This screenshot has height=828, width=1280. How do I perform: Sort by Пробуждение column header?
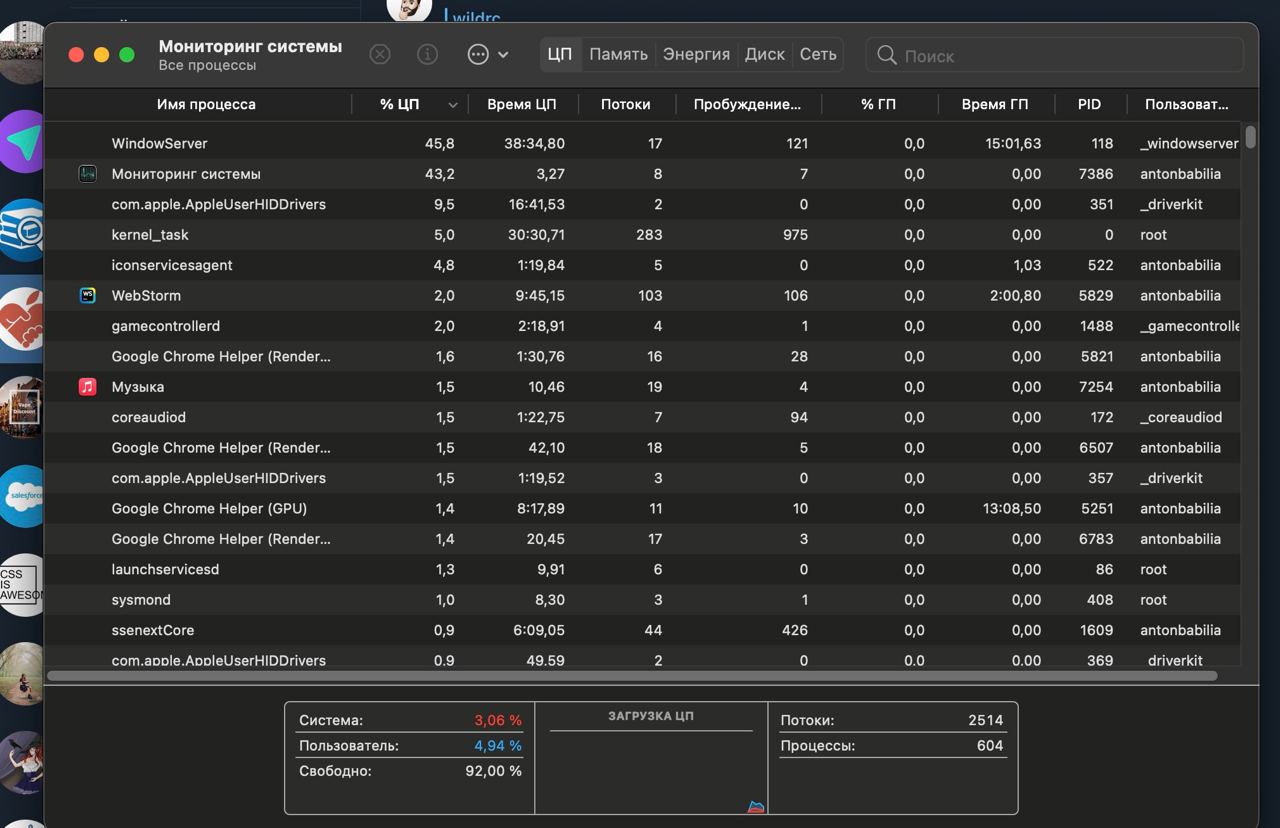pos(748,104)
